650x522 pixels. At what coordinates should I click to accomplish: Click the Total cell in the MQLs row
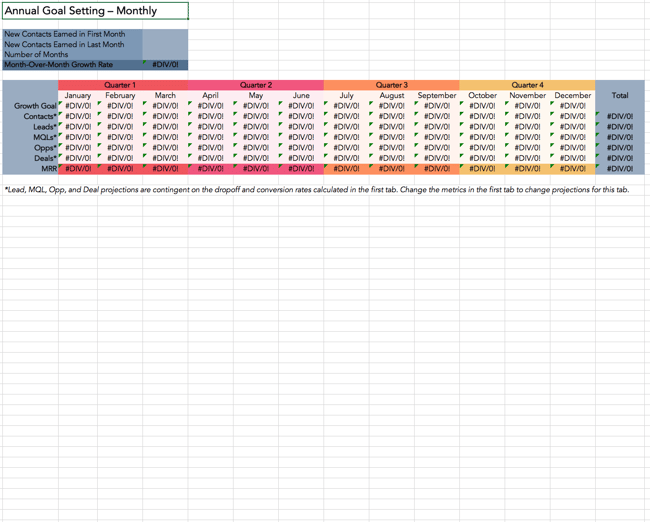coord(620,137)
